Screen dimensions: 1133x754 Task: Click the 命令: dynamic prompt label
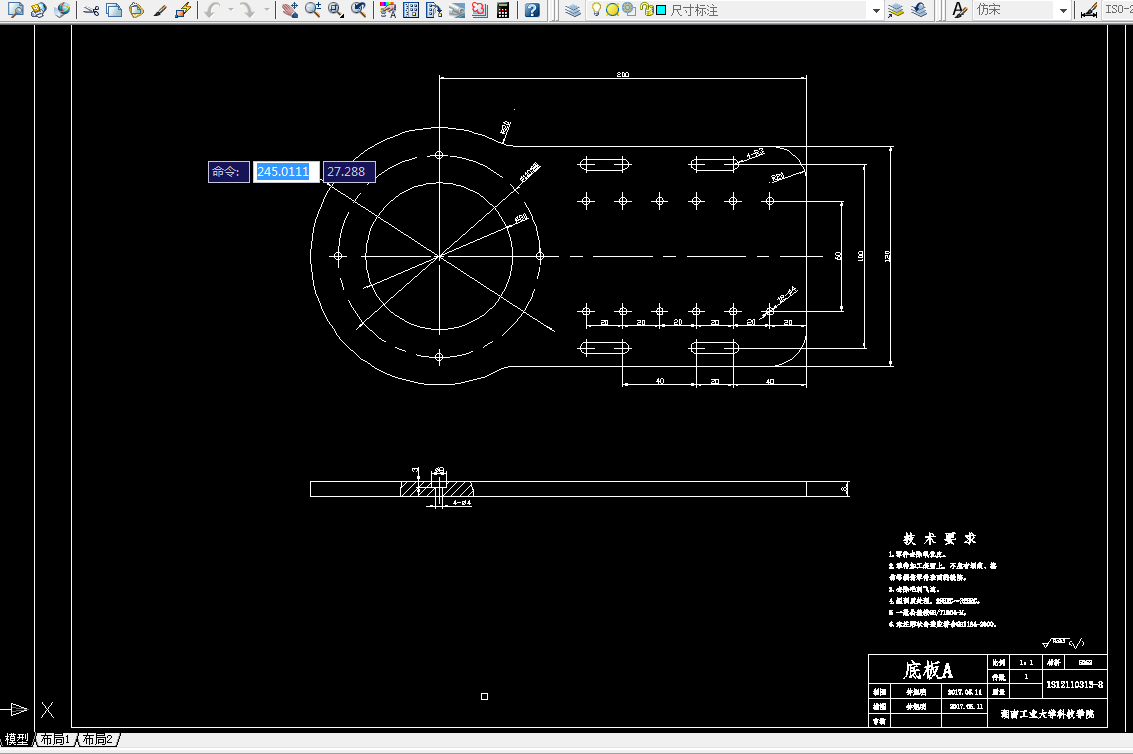(x=228, y=171)
